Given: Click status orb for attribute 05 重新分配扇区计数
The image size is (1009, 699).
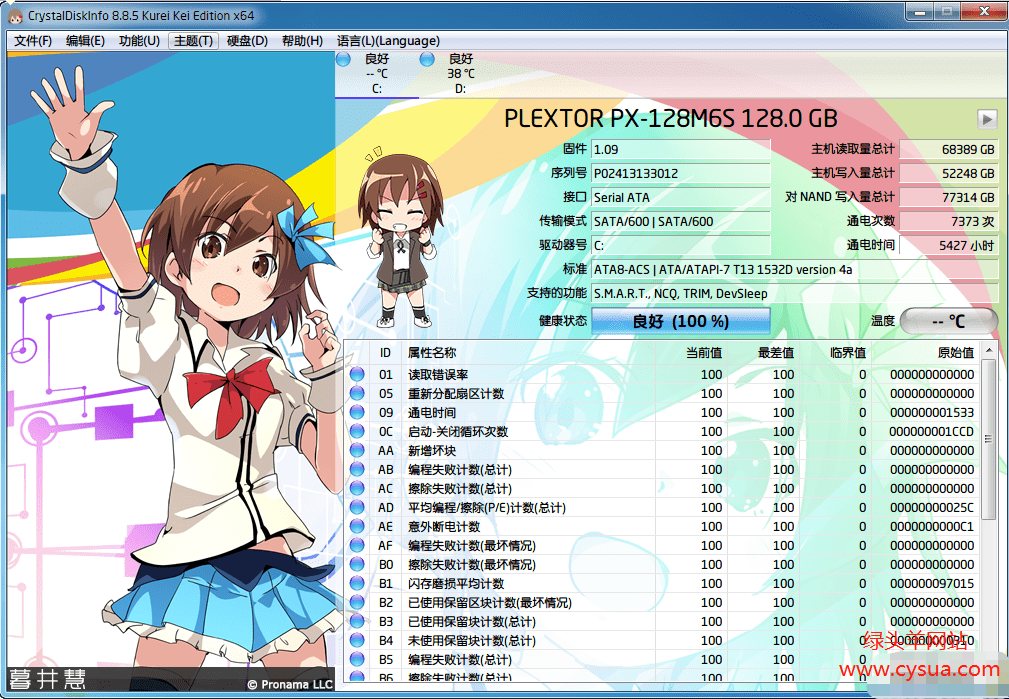Looking at the screenshot, I should point(357,393).
